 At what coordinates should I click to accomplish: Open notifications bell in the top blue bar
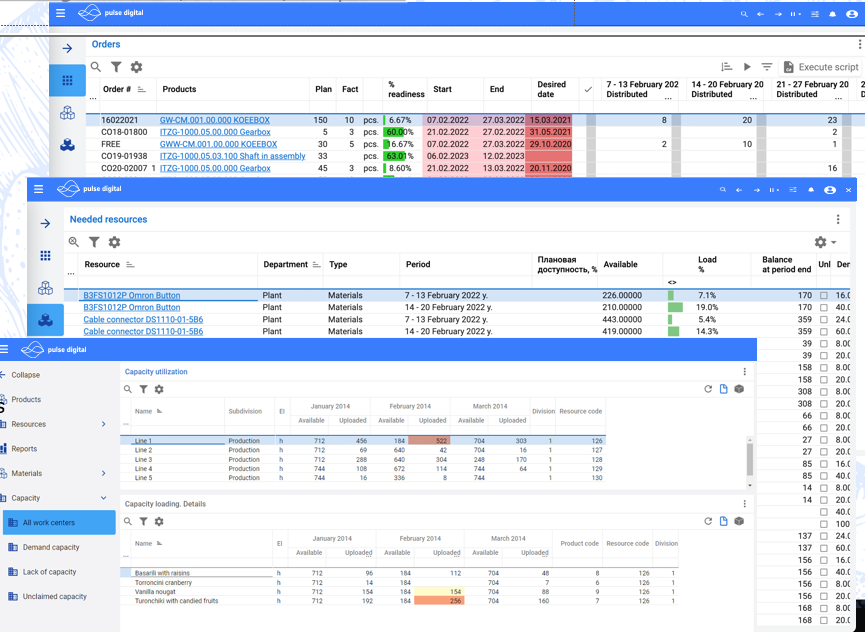click(x=830, y=14)
